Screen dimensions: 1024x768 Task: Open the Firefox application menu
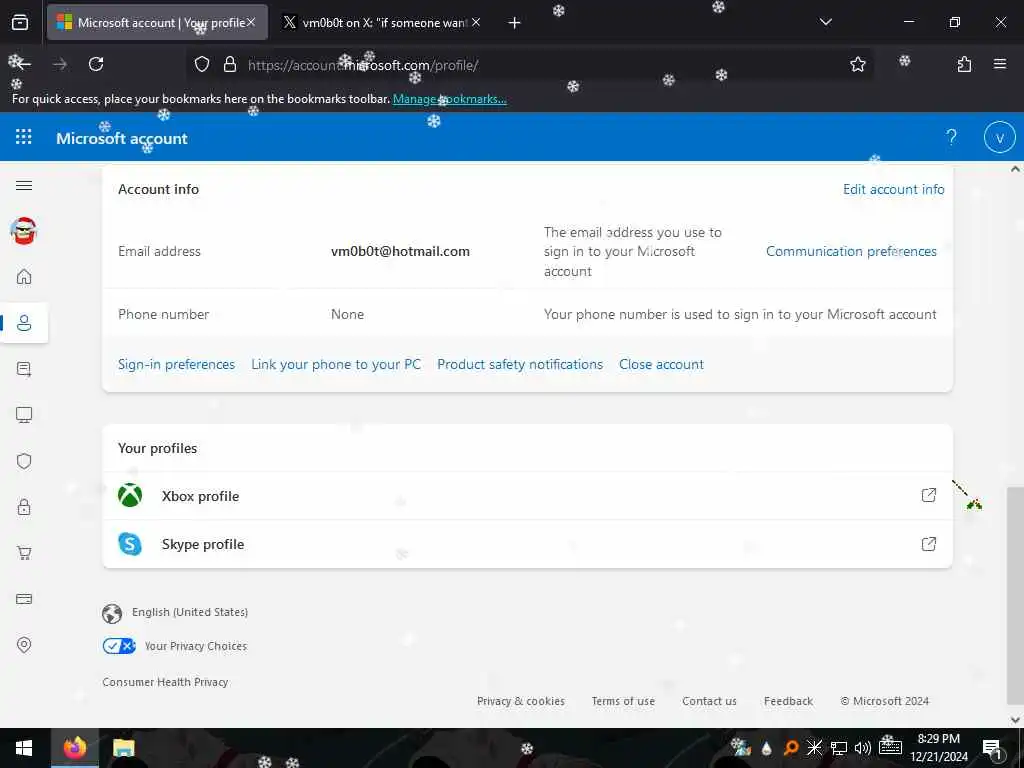click(x=999, y=64)
